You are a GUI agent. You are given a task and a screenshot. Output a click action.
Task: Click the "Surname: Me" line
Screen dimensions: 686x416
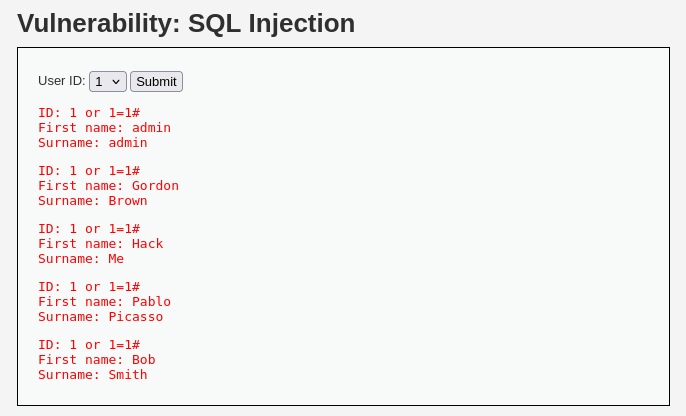(x=81, y=259)
